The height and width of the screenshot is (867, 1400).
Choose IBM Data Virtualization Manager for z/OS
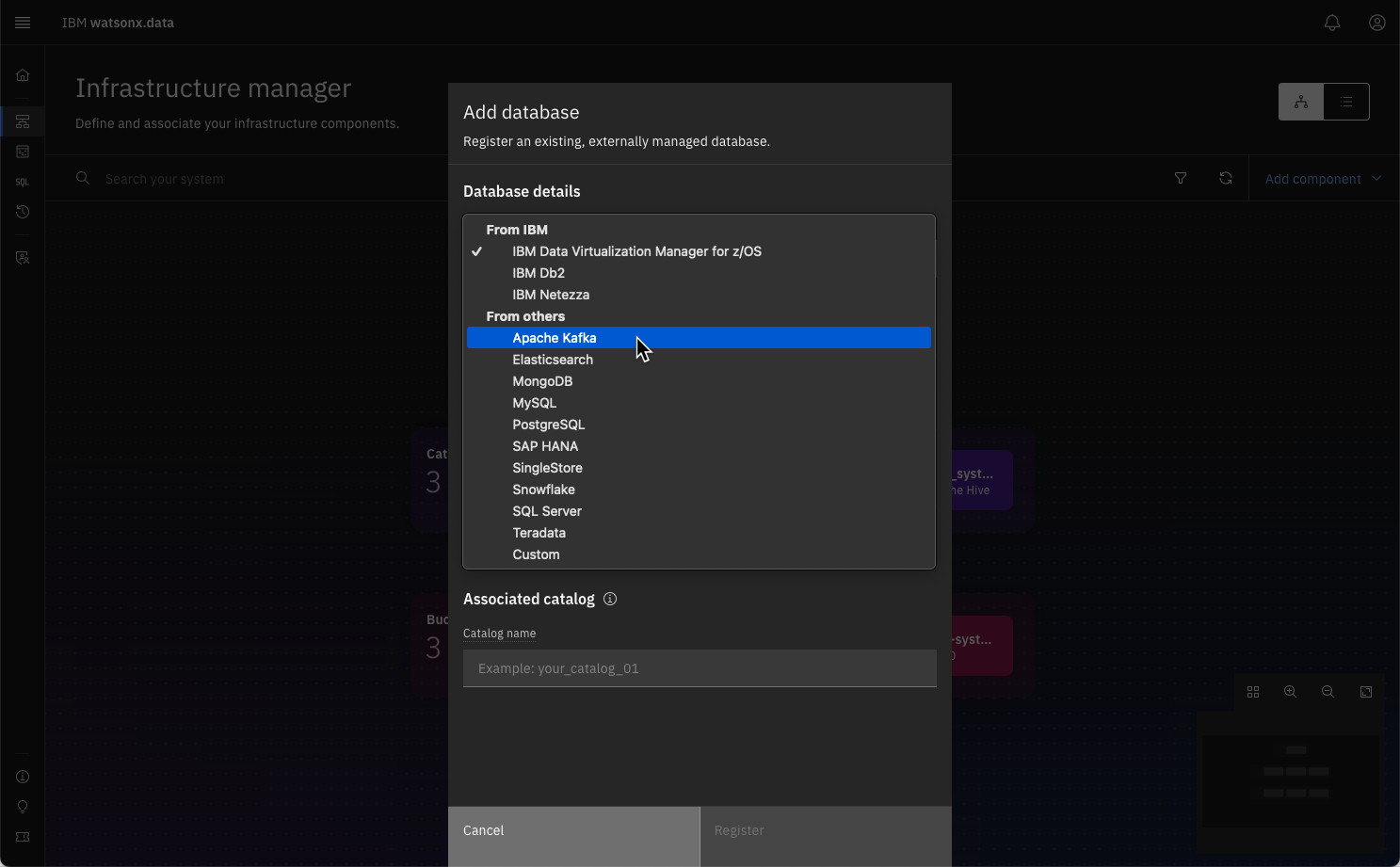tap(699, 251)
